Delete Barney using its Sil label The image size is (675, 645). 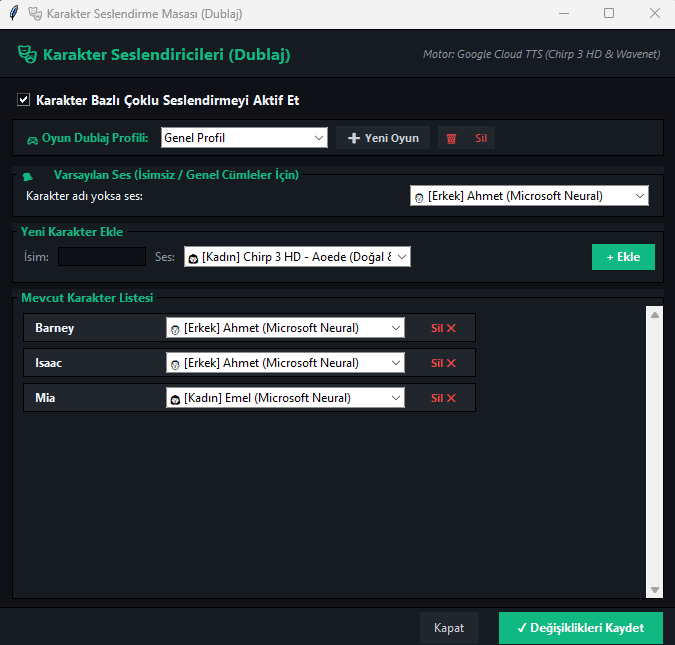pyautogui.click(x=437, y=328)
